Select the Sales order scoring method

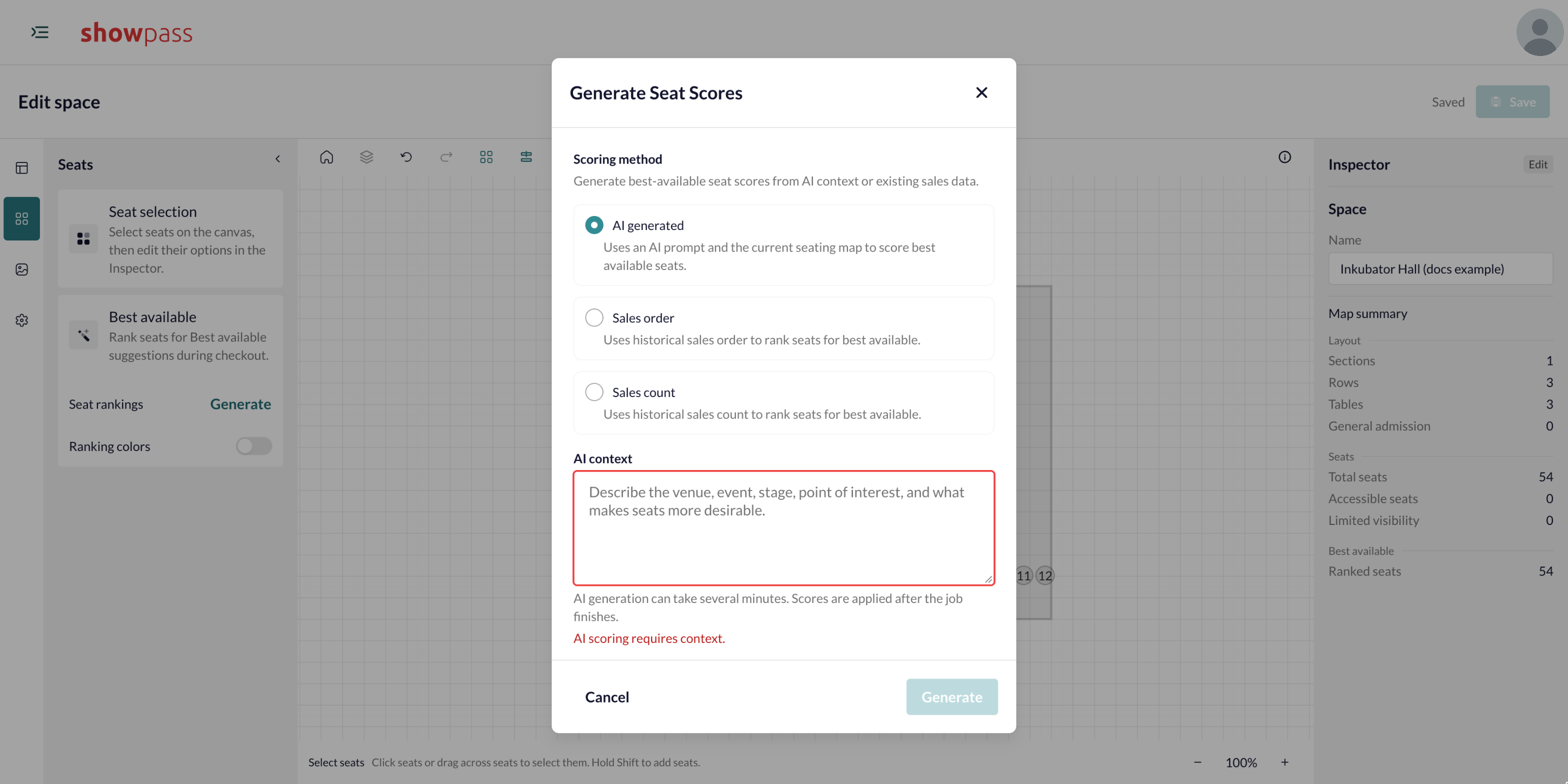point(593,317)
